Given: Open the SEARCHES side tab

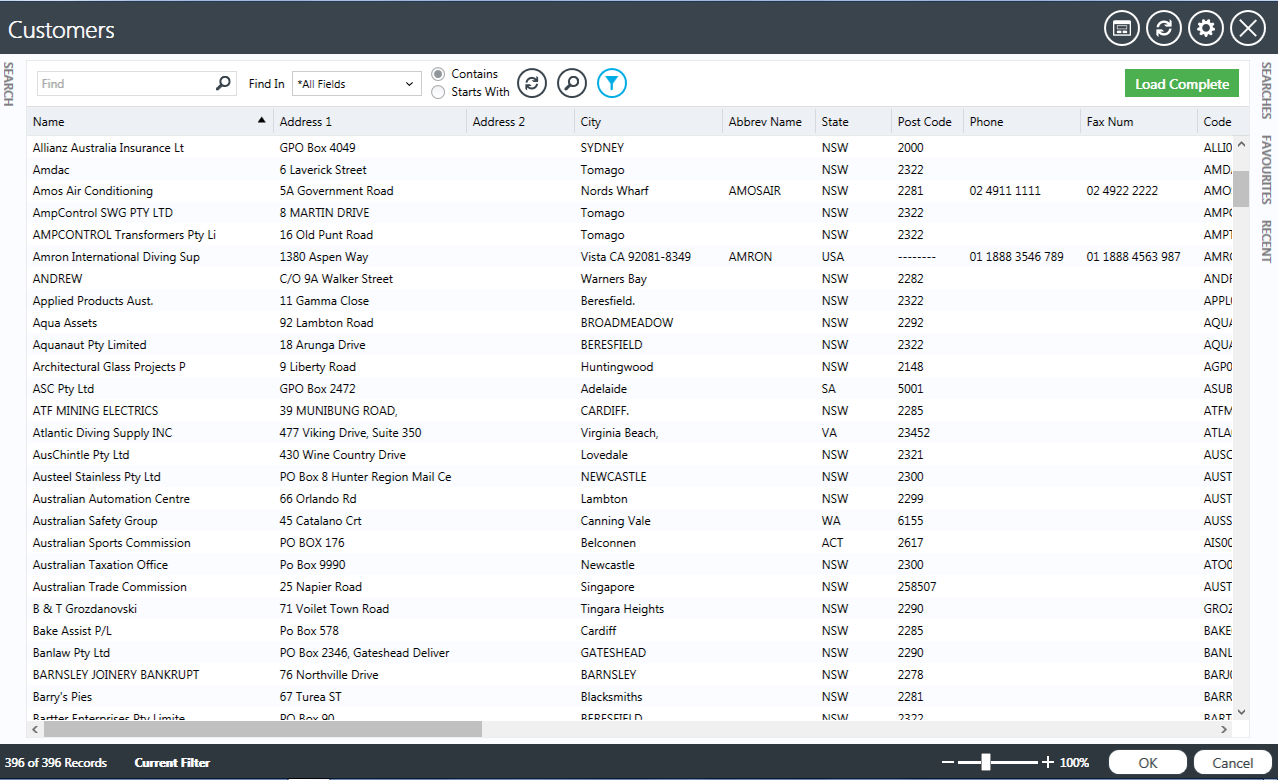Looking at the screenshot, I should [x=1266, y=90].
